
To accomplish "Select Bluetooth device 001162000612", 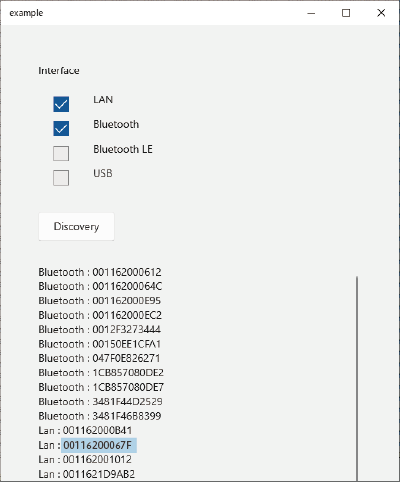I will [x=100, y=272].
